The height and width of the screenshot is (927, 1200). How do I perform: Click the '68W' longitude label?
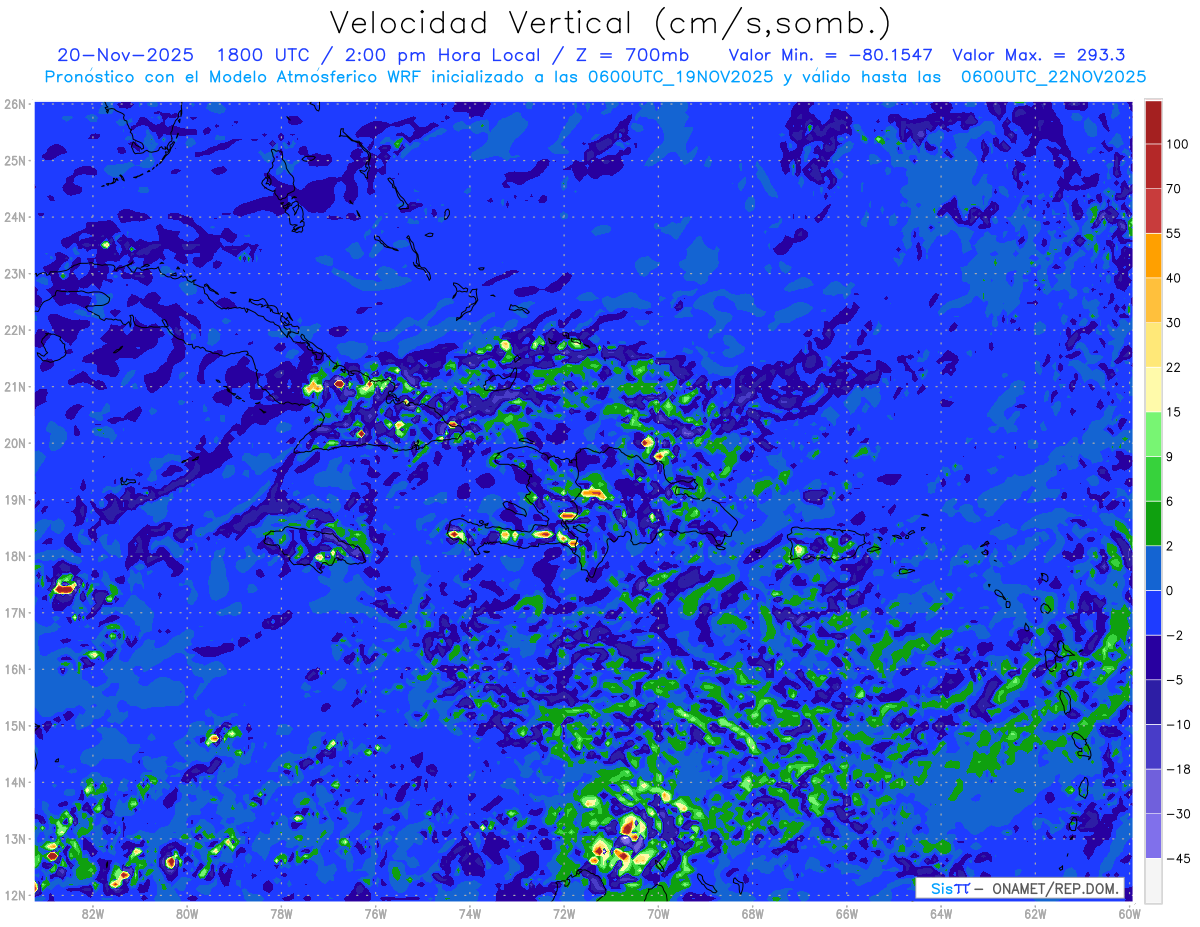pos(752,913)
